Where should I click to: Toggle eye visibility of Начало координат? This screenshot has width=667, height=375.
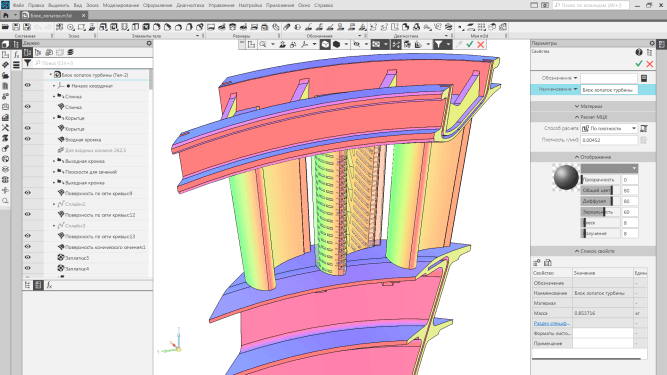(x=28, y=85)
